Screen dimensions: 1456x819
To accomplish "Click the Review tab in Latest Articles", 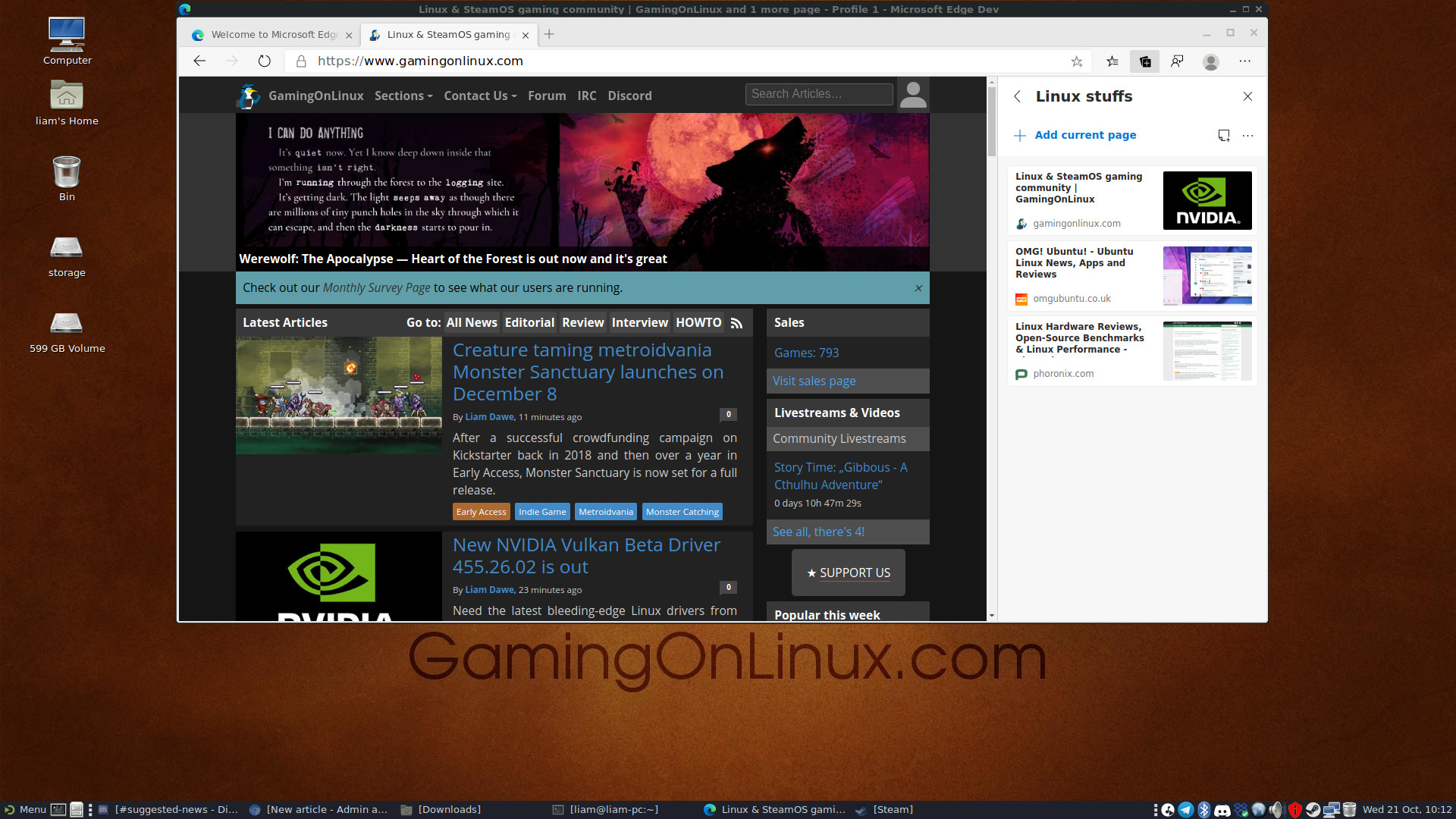I will click(x=582, y=322).
